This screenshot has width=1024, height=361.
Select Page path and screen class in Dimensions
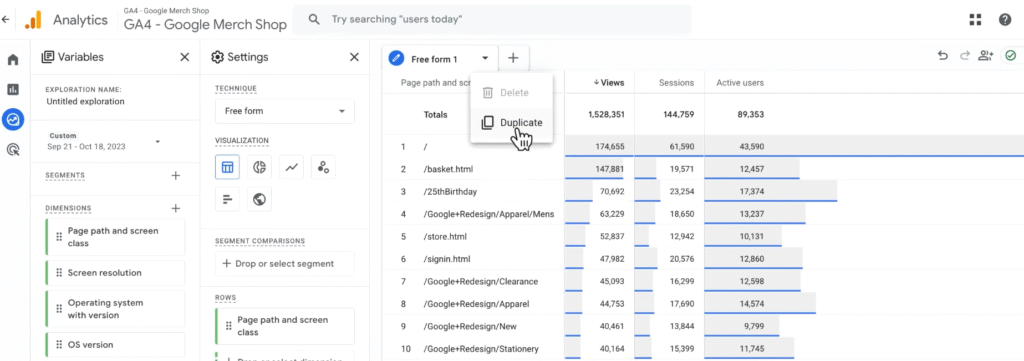click(x=115, y=237)
